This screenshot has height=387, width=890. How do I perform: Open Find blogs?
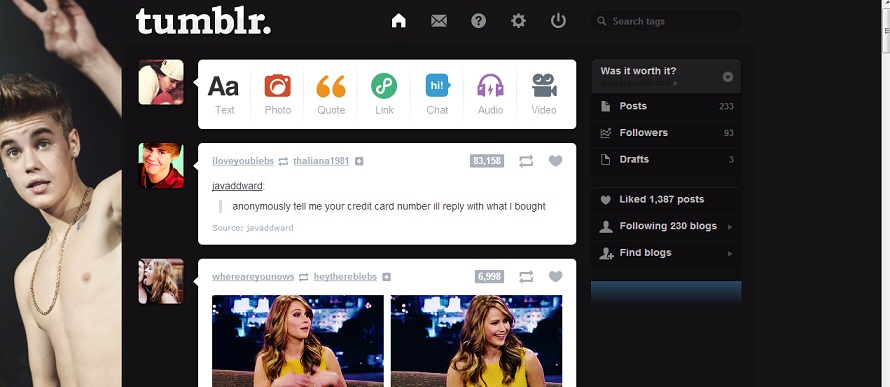666,253
